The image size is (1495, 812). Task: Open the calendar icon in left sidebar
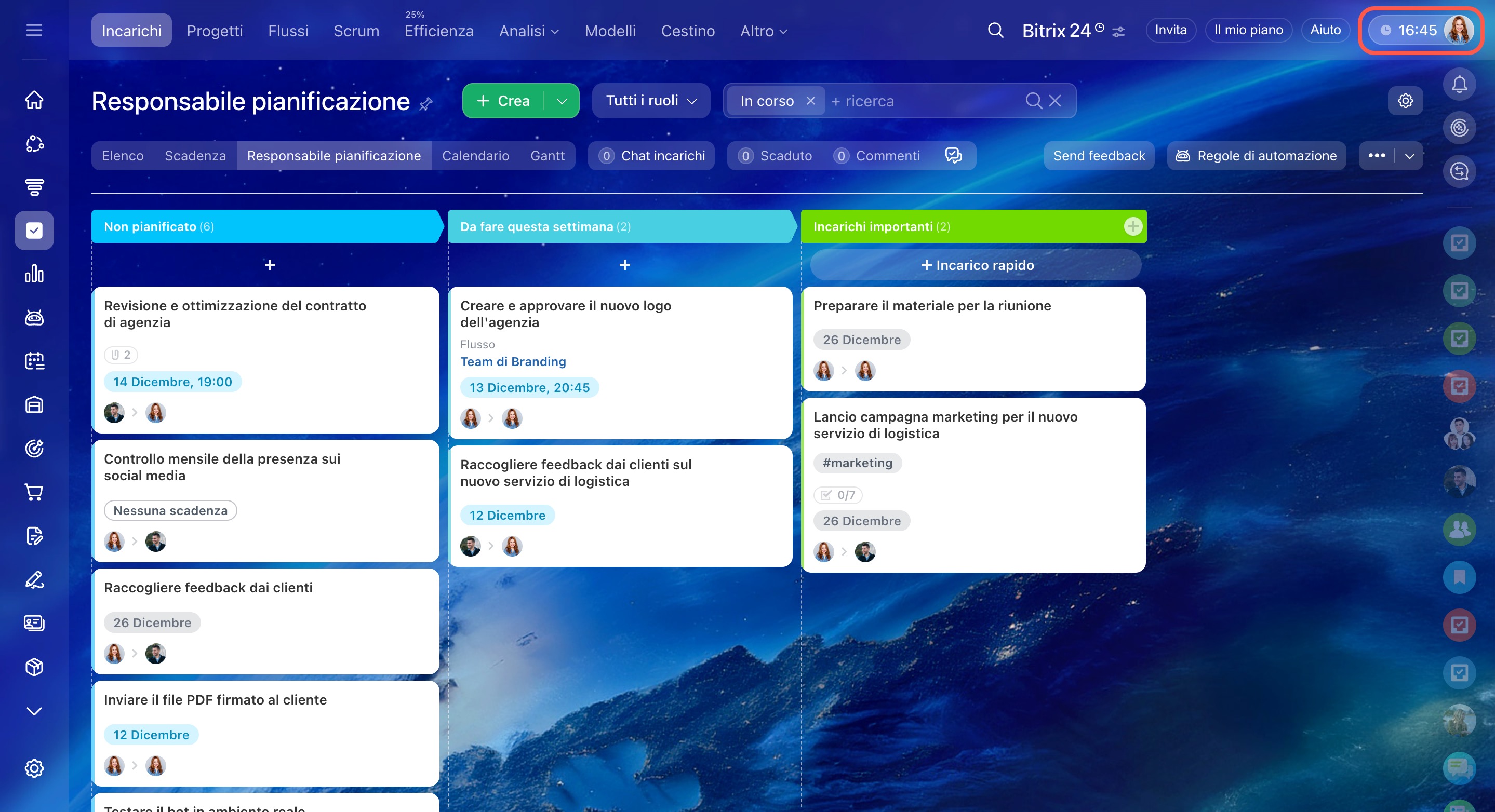34,361
